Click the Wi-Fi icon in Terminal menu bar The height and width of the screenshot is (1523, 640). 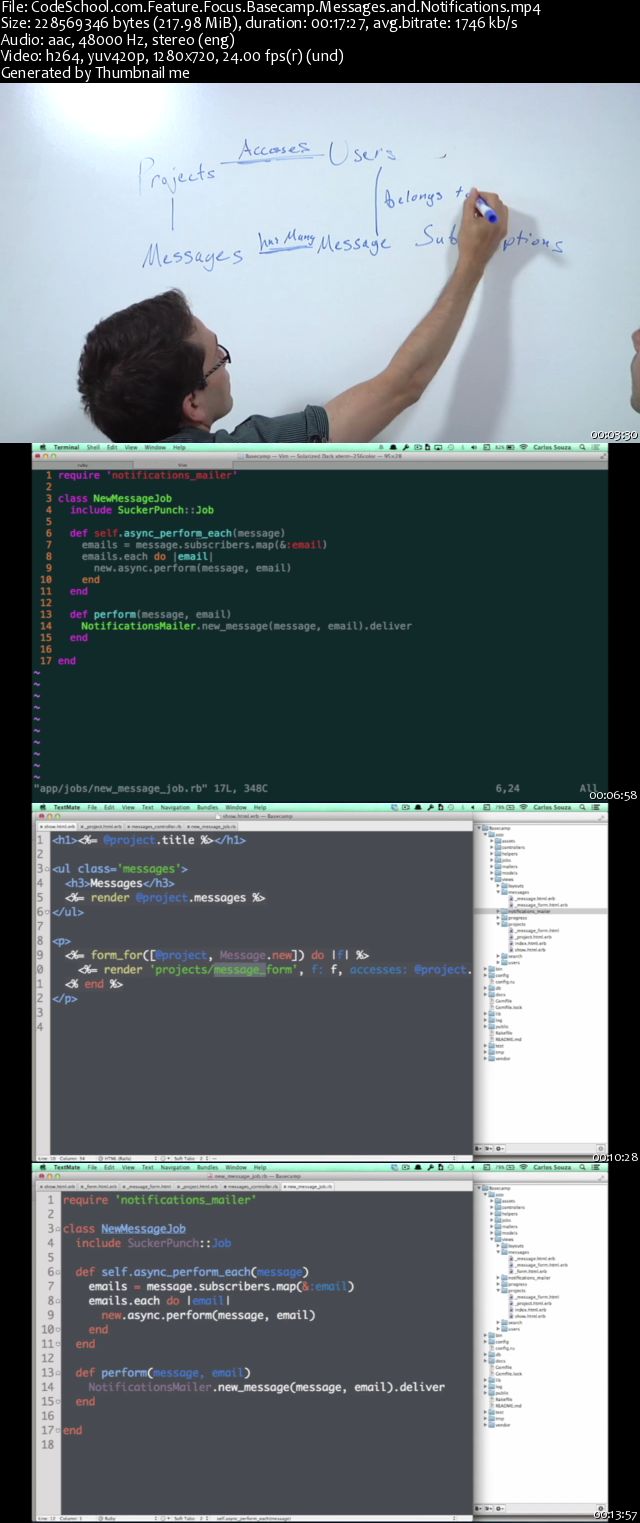(524, 447)
